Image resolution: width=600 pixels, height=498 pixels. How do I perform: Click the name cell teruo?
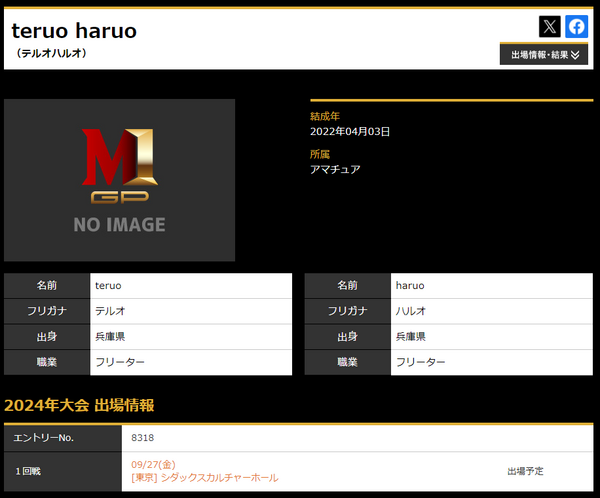click(191, 286)
